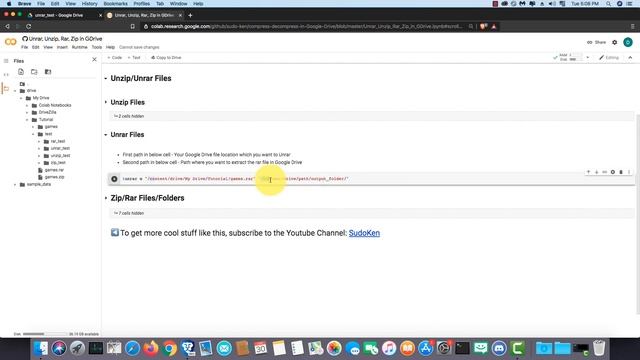Click Copy to Drive

[x=166, y=58]
